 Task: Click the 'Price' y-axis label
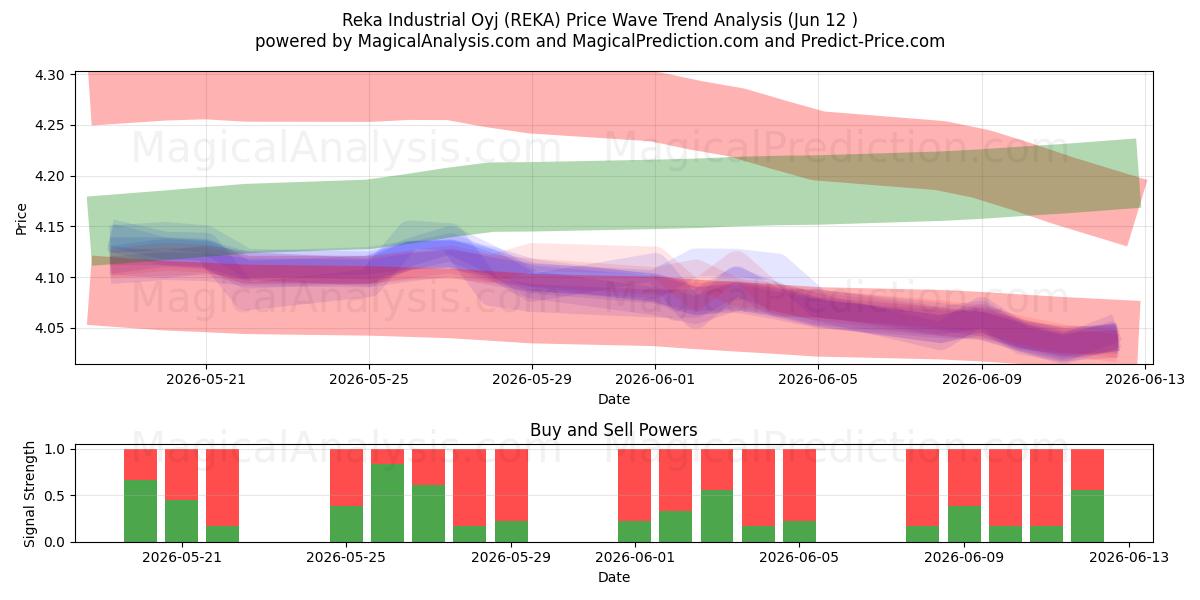[x=22, y=217]
